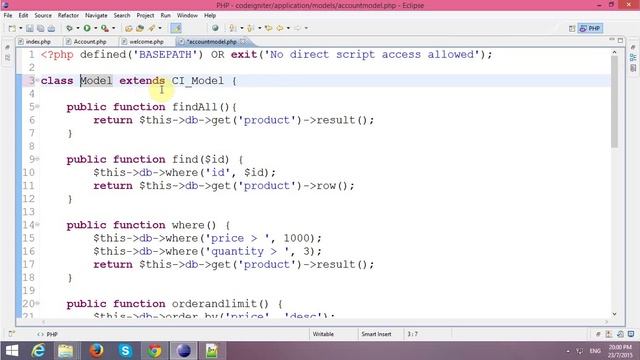640x360 pixels.
Task: Click the Debug toolbar icon
Action: pyautogui.click(x=69, y=28)
